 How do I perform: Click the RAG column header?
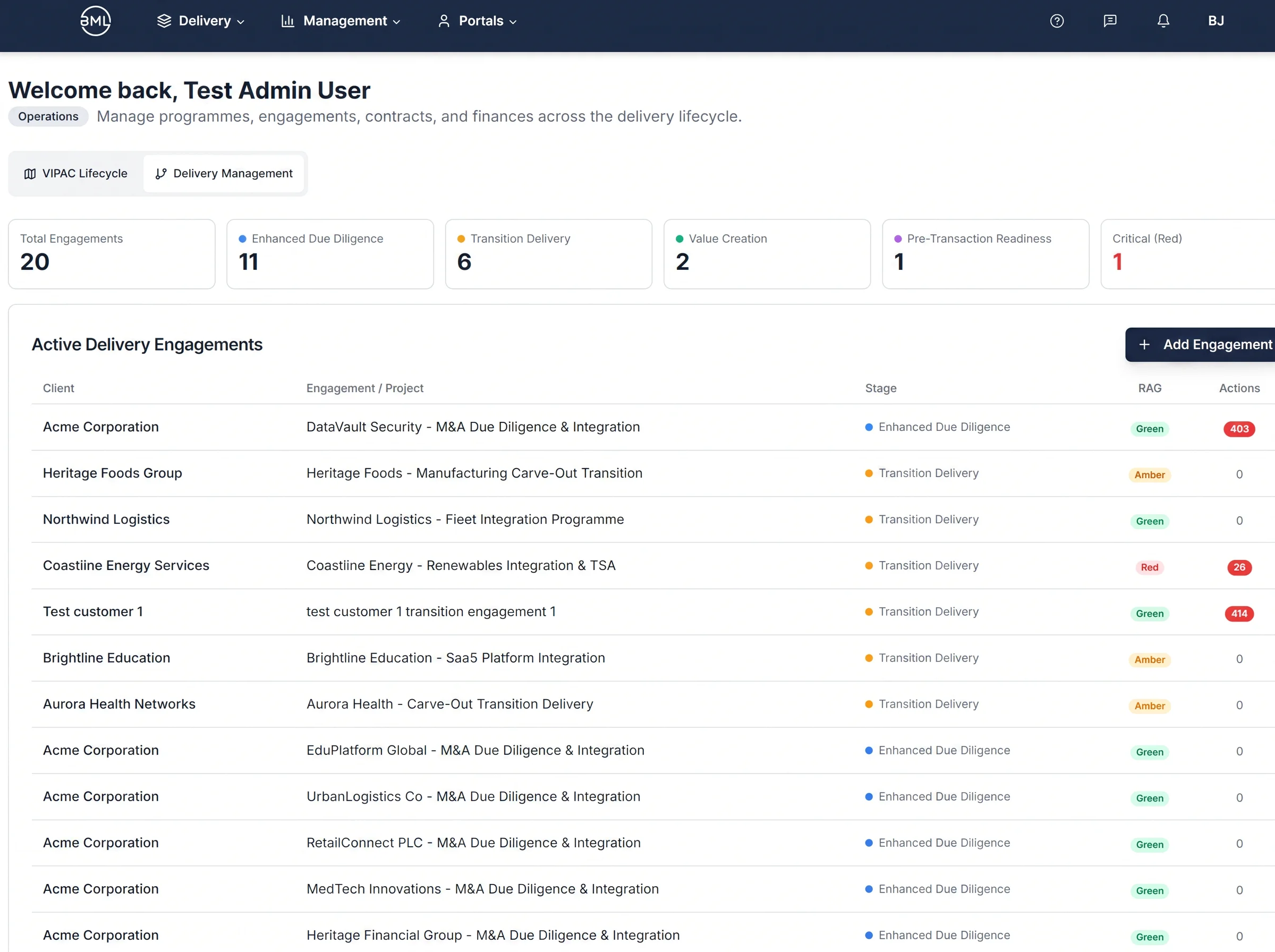[x=1150, y=388]
